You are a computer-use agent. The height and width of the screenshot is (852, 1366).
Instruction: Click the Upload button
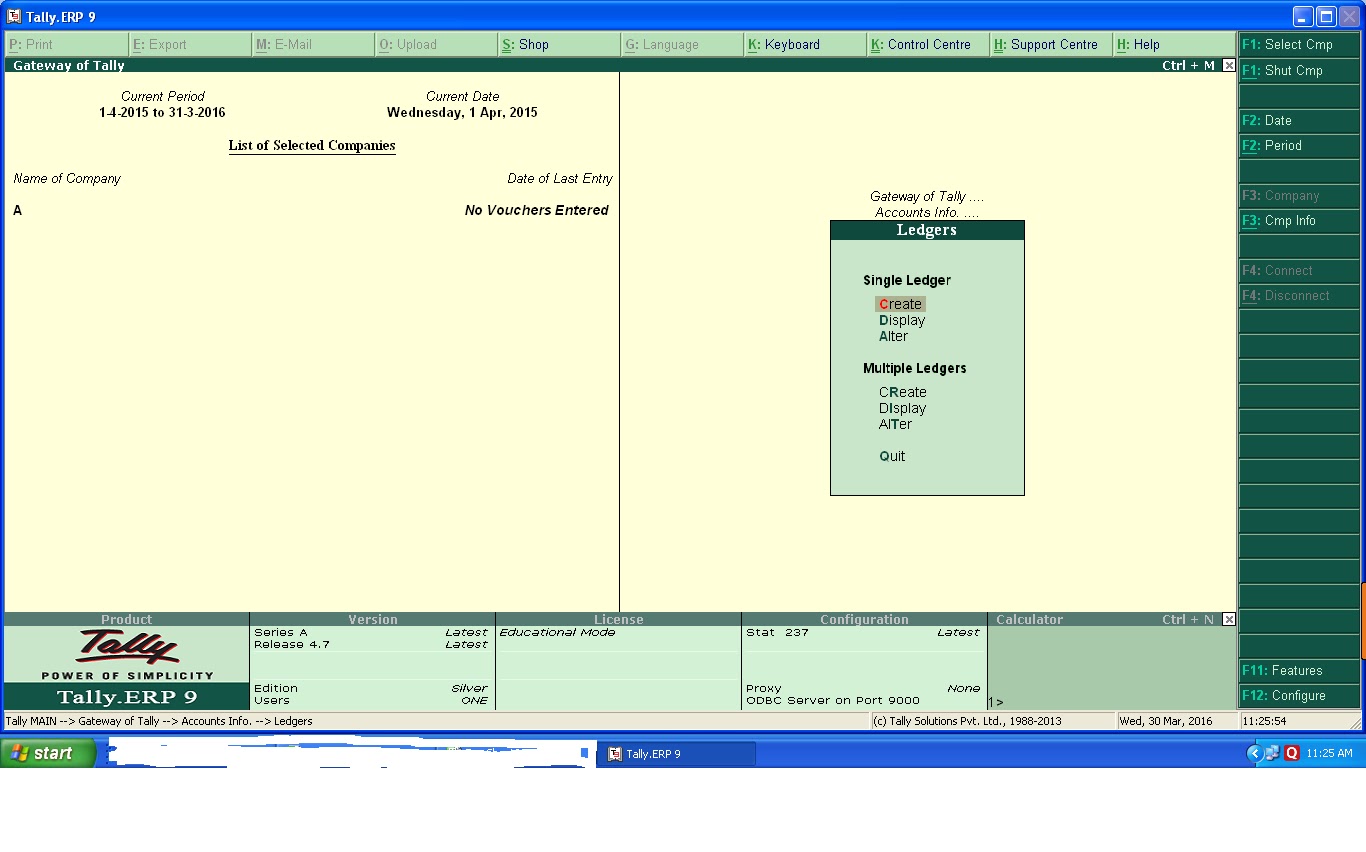tap(436, 44)
